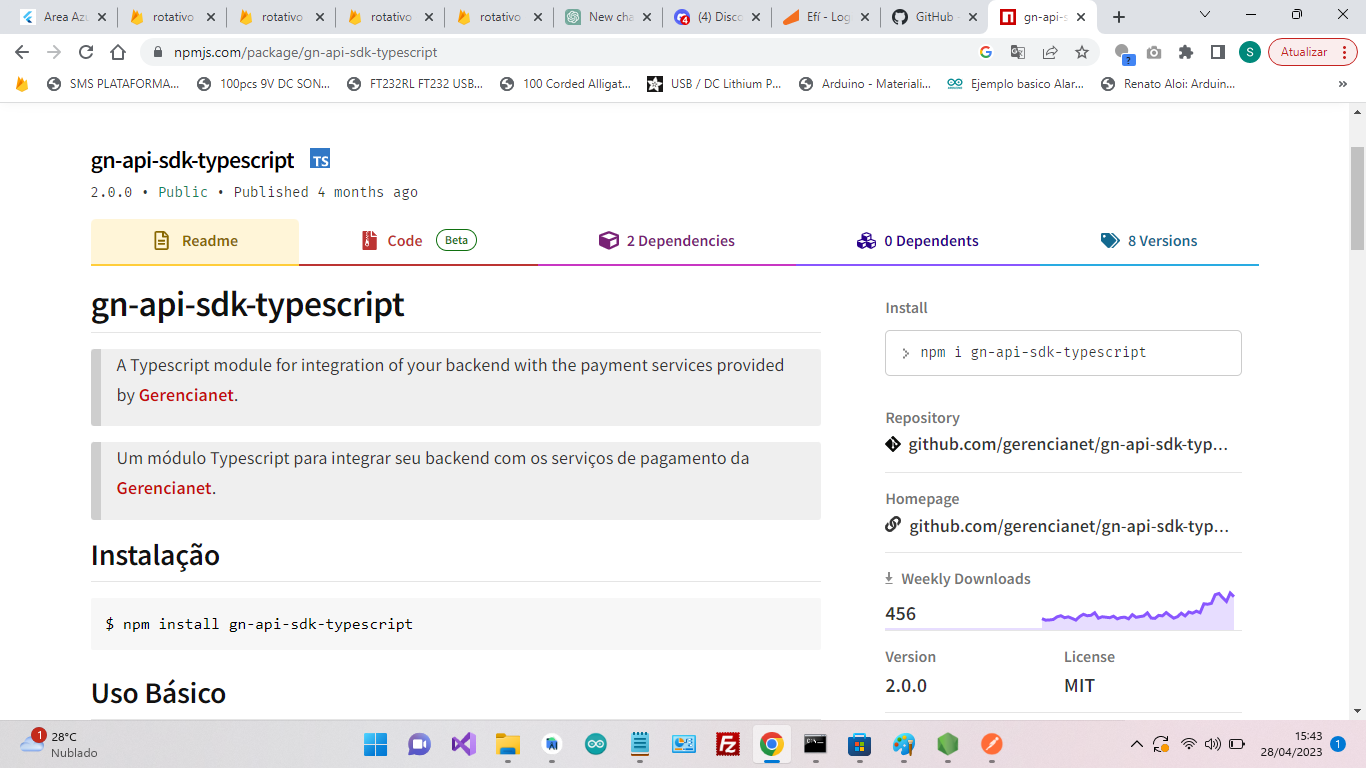Bookmark this page with the star icon

coord(1082,52)
